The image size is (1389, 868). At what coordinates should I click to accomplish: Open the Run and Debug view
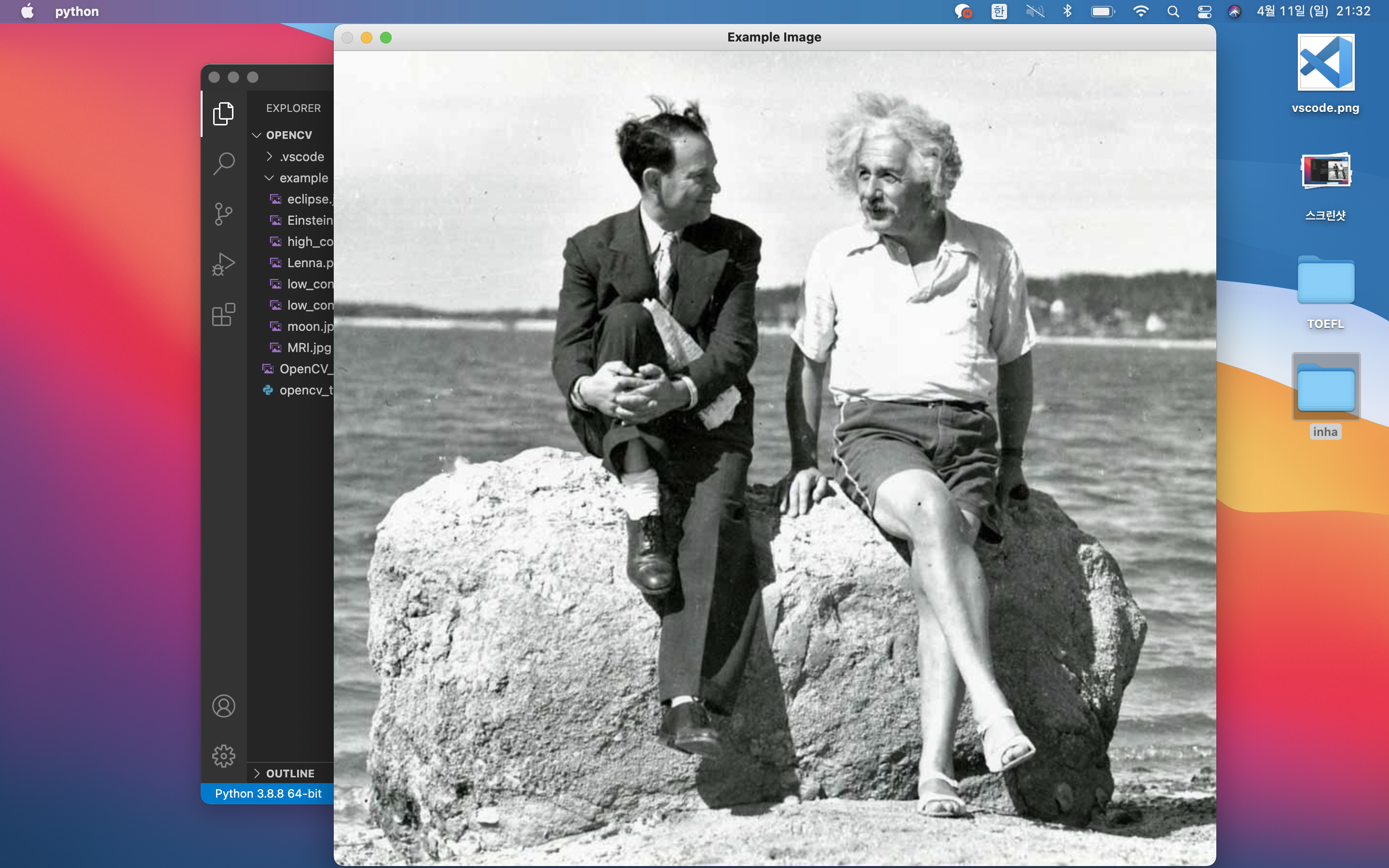coord(223,264)
